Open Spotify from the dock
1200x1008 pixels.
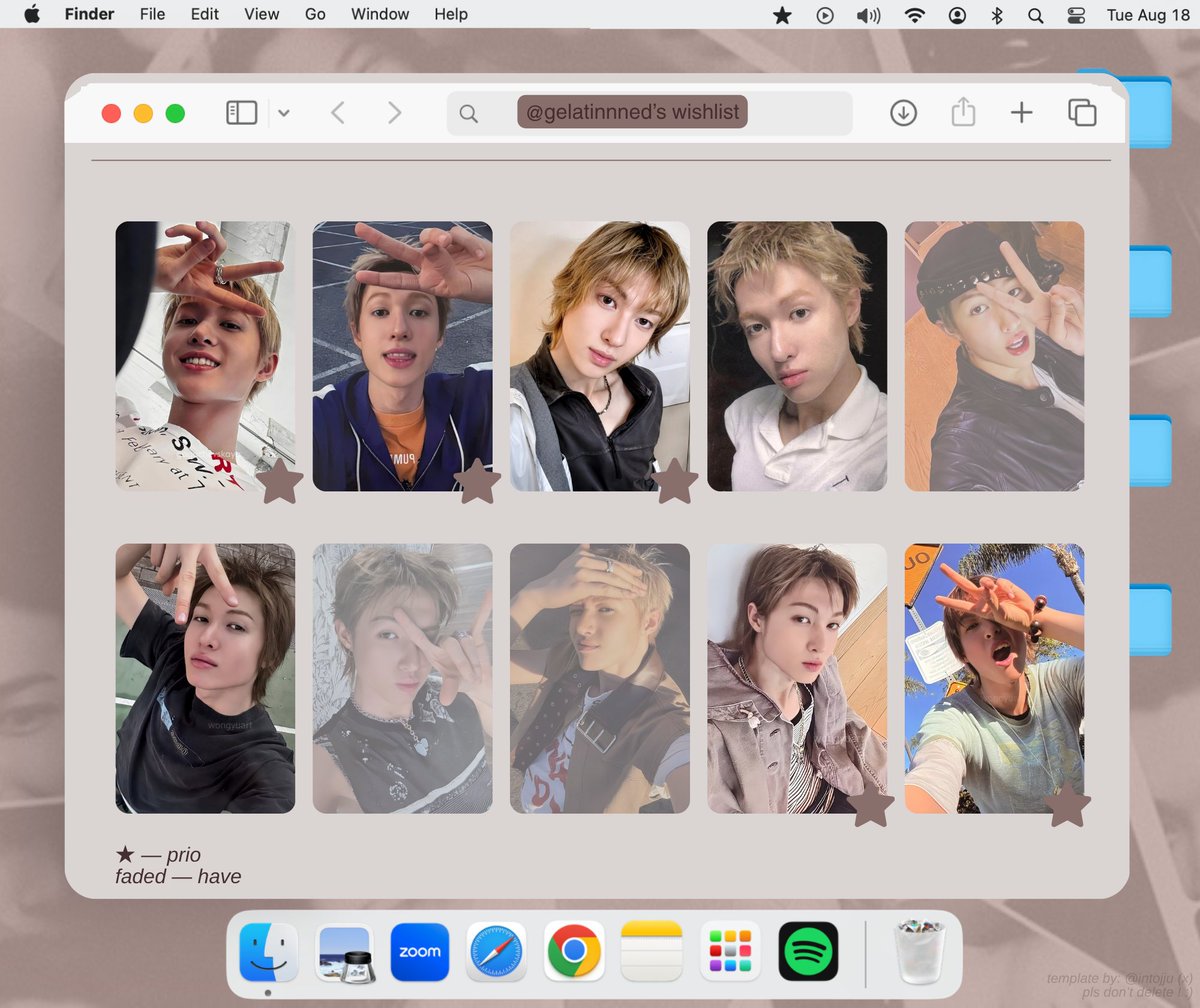point(808,951)
